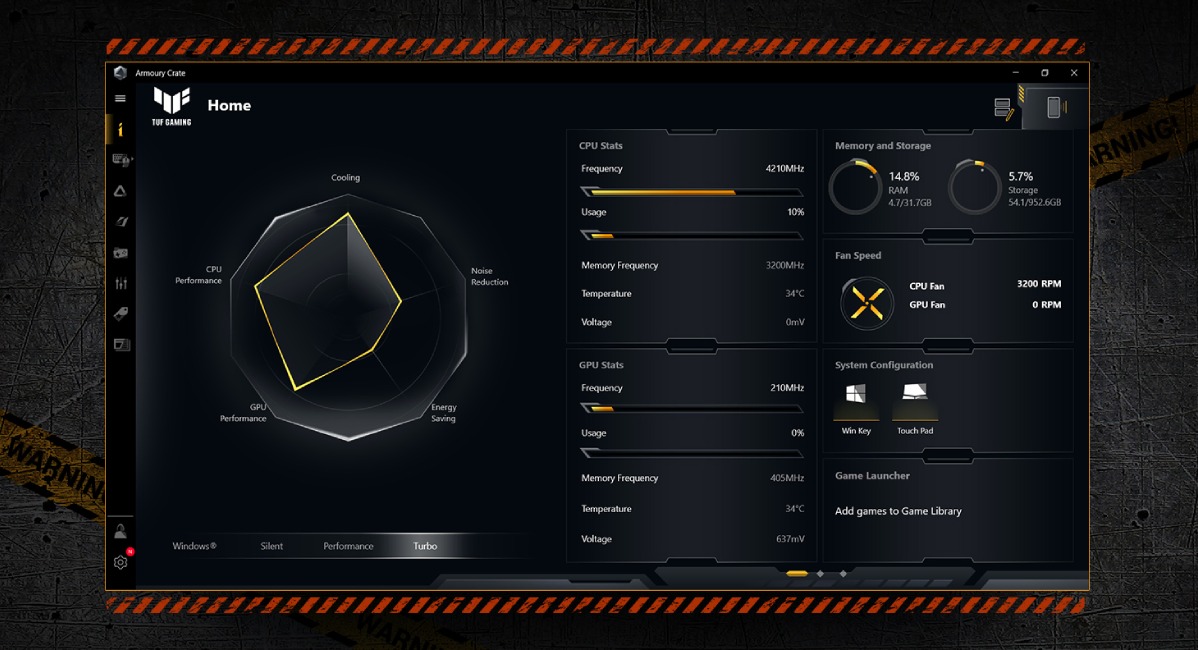The width and height of the screenshot is (1198, 650).
Task: Click the 0 RPM GPU fan value
Action: 1046,304
